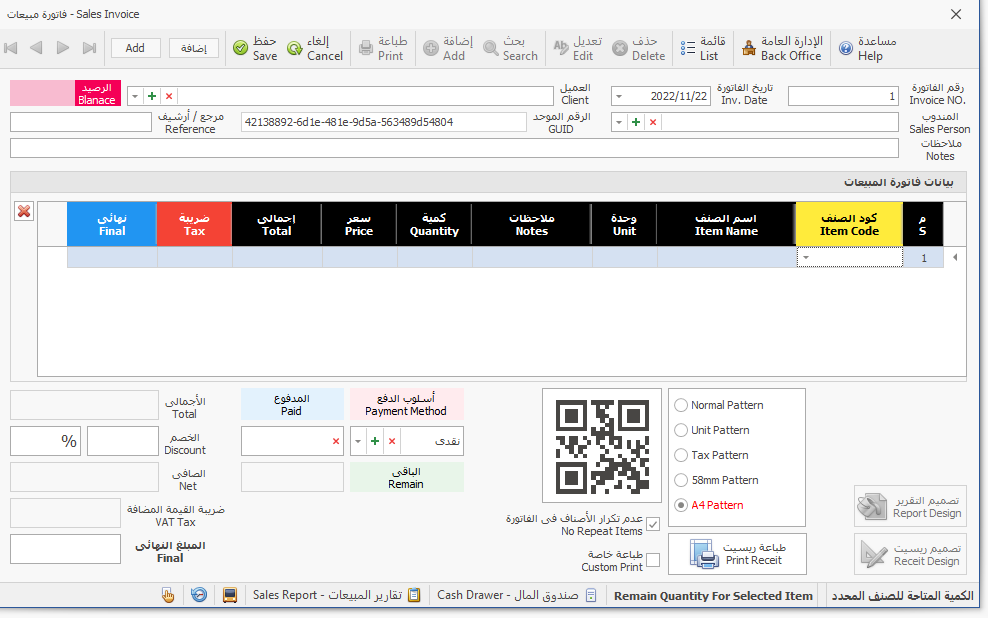Expand the Client dropdown list
Image resolution: width=988 pixels, height=618 pixels.
(135, 96)
